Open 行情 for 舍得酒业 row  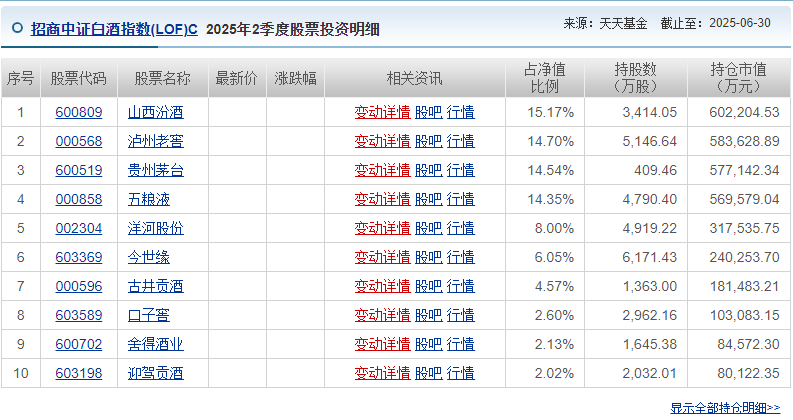pyautogui.click(x=461, y=344)
